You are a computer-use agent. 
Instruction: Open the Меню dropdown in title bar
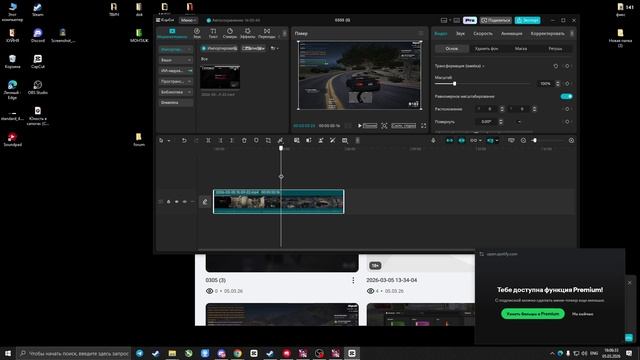[x=188, y=20]
